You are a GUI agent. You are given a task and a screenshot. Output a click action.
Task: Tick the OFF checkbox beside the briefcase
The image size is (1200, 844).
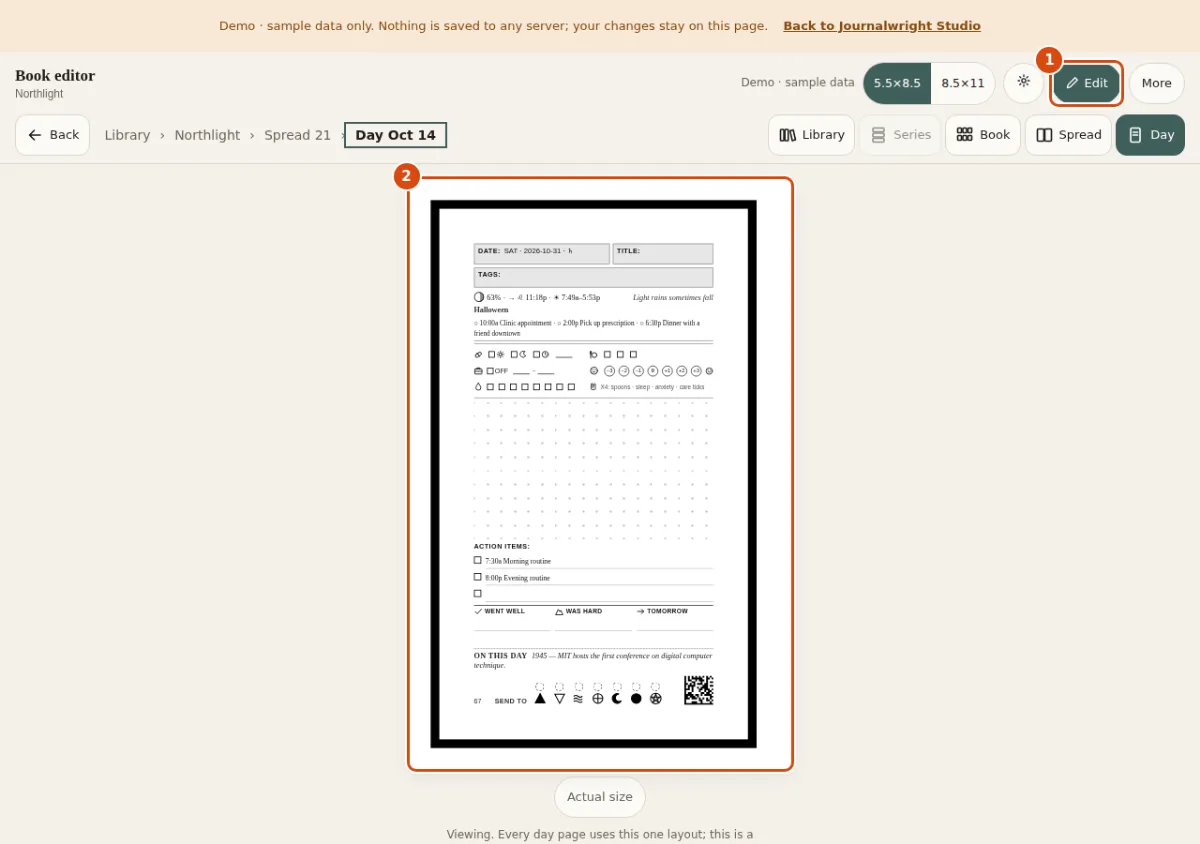coord(491,370)
